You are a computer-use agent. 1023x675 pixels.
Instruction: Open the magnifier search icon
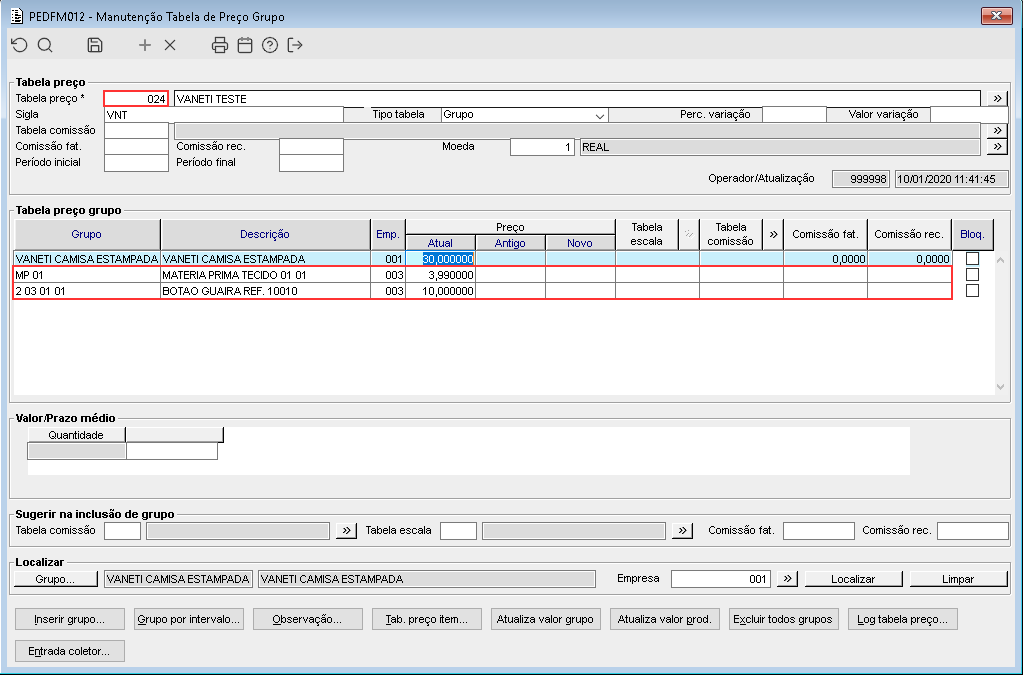pyautogui.click(x=45, y=45)
